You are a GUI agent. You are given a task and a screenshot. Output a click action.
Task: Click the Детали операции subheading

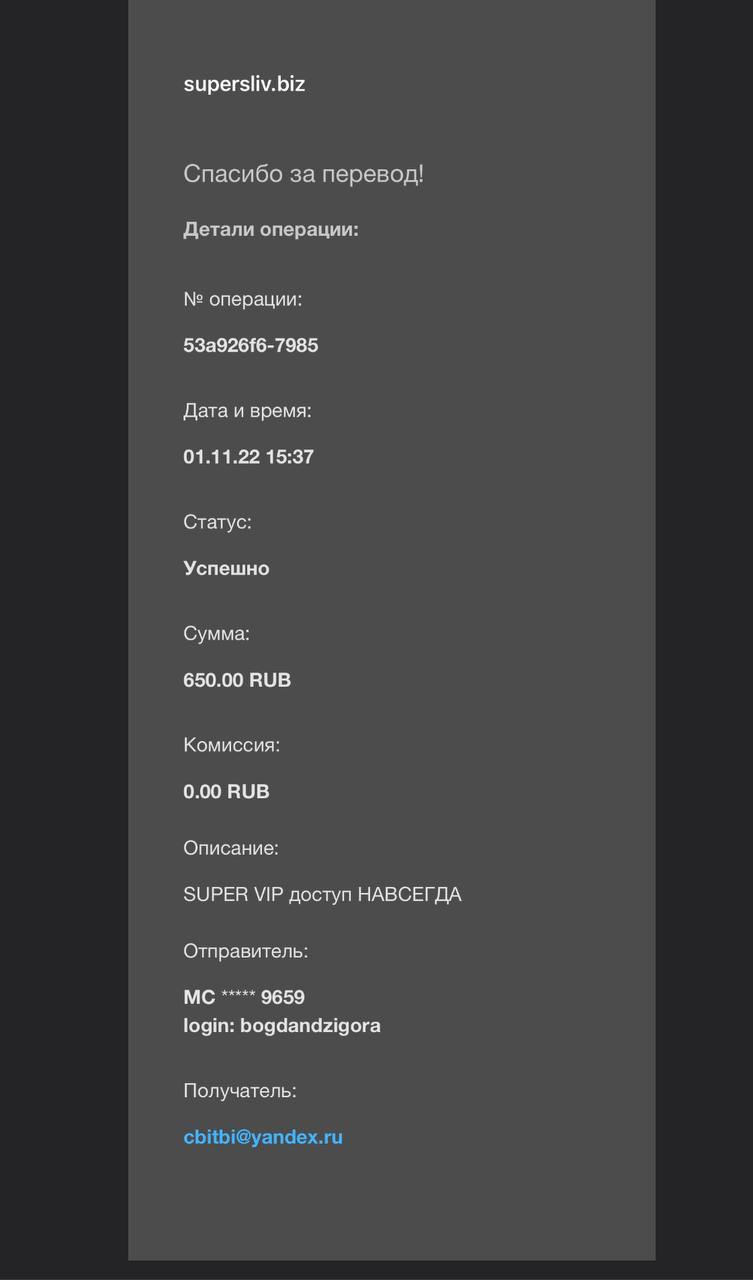(x=271, y=230)
